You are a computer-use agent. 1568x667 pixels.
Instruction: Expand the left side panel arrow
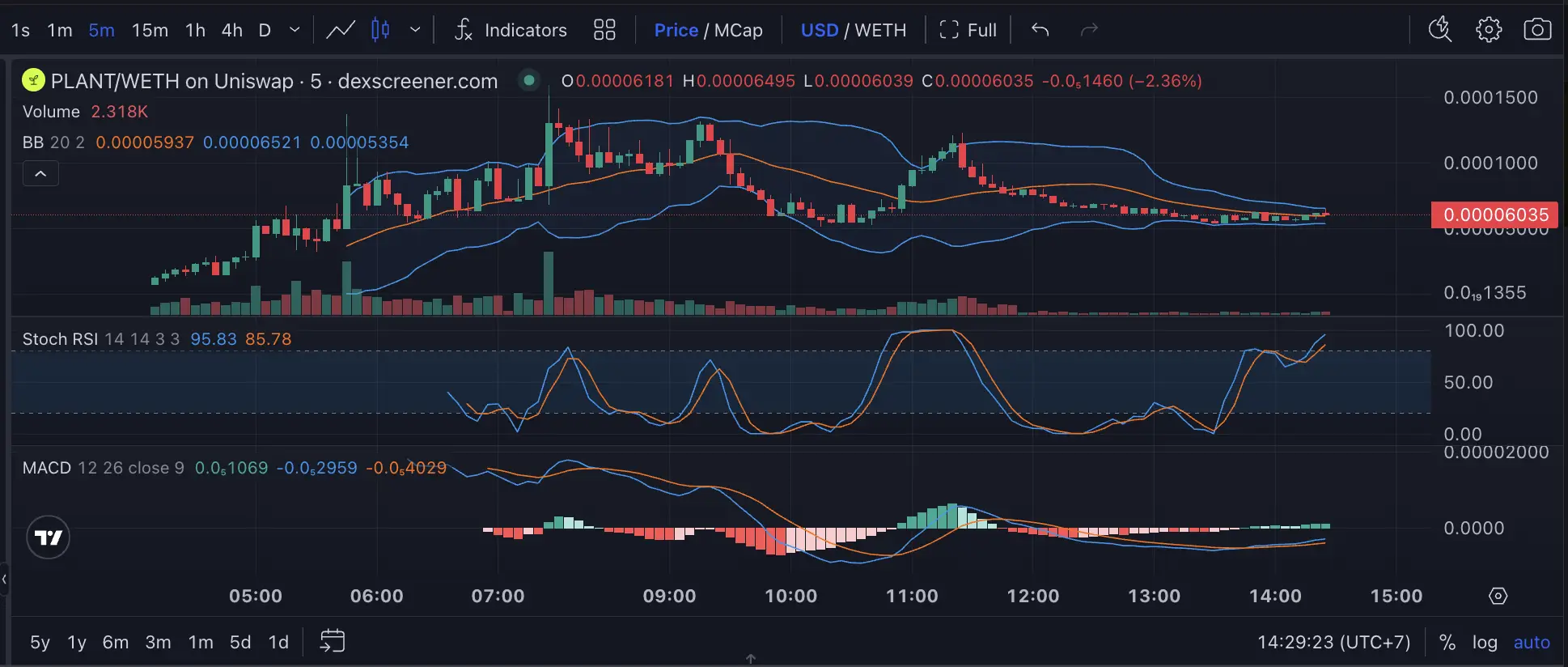click(x=4, y=579)
